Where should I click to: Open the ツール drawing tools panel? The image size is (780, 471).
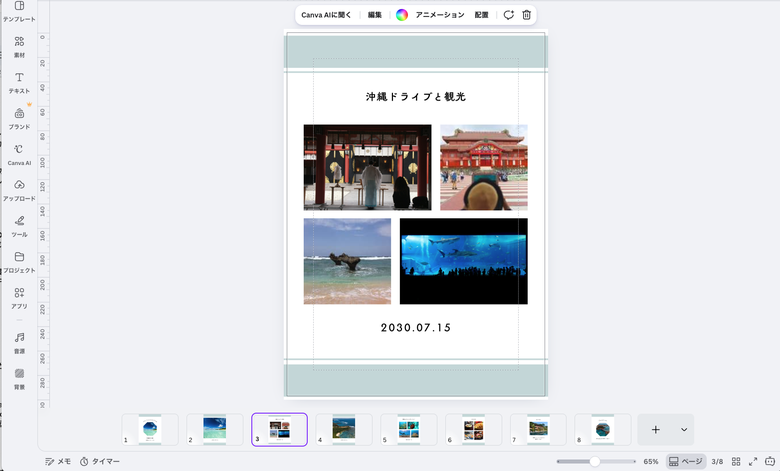[19, 226]
